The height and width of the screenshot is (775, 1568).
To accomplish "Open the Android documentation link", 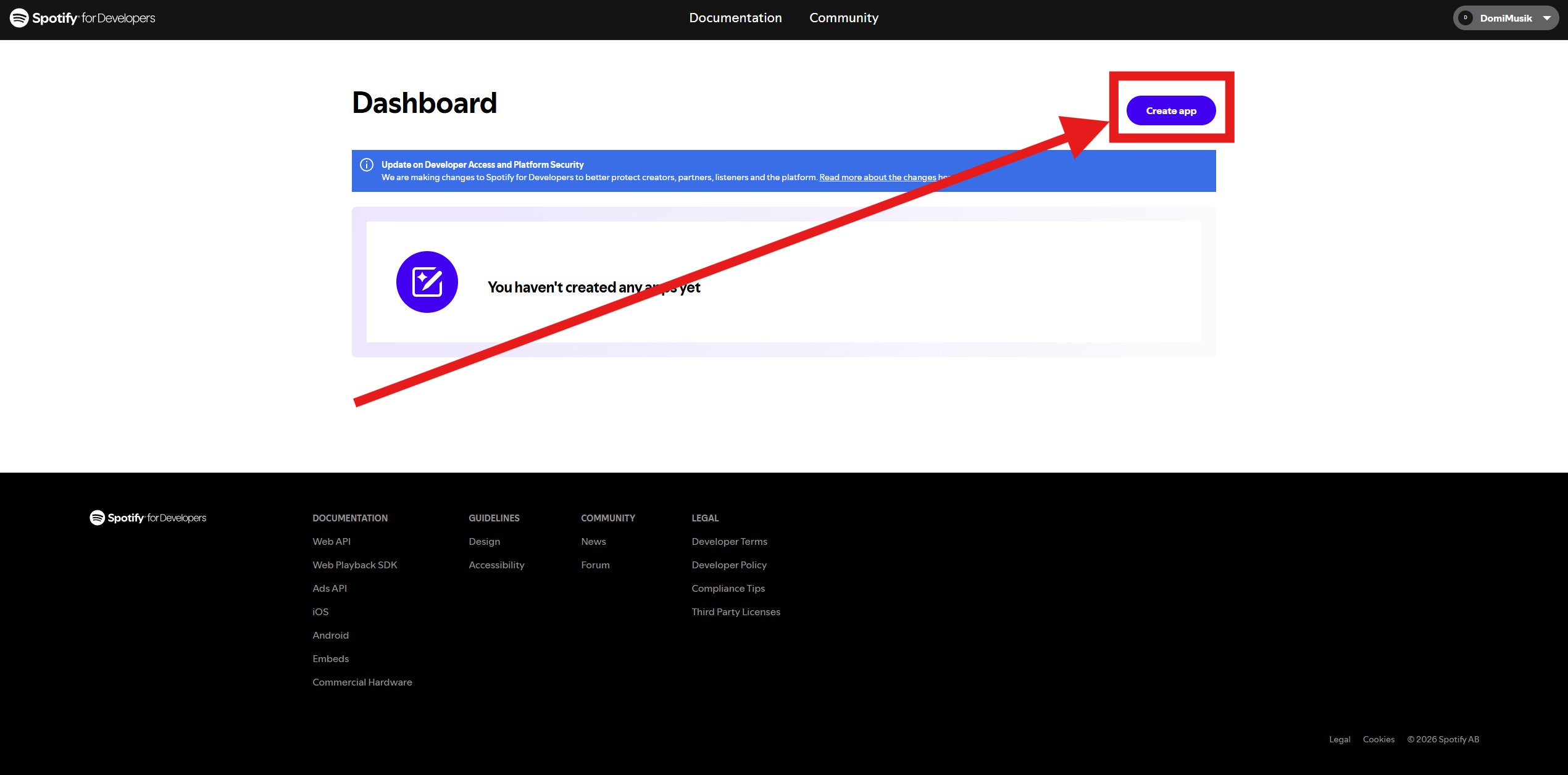I will click(330, 635).
